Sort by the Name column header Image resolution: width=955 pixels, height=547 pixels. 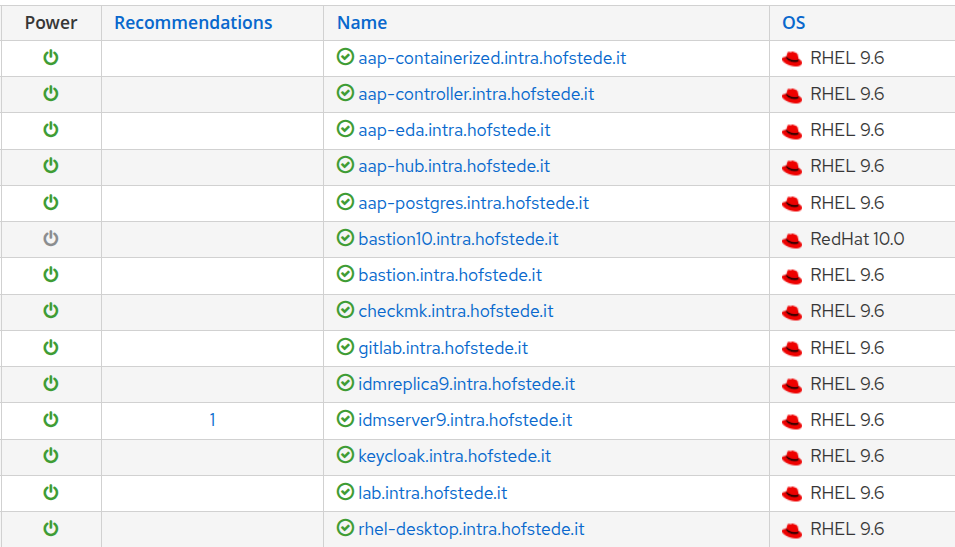[362, 22]
